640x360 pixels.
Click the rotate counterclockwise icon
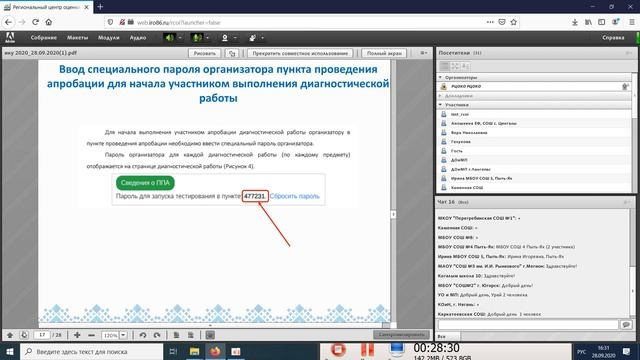click(143, 335)
